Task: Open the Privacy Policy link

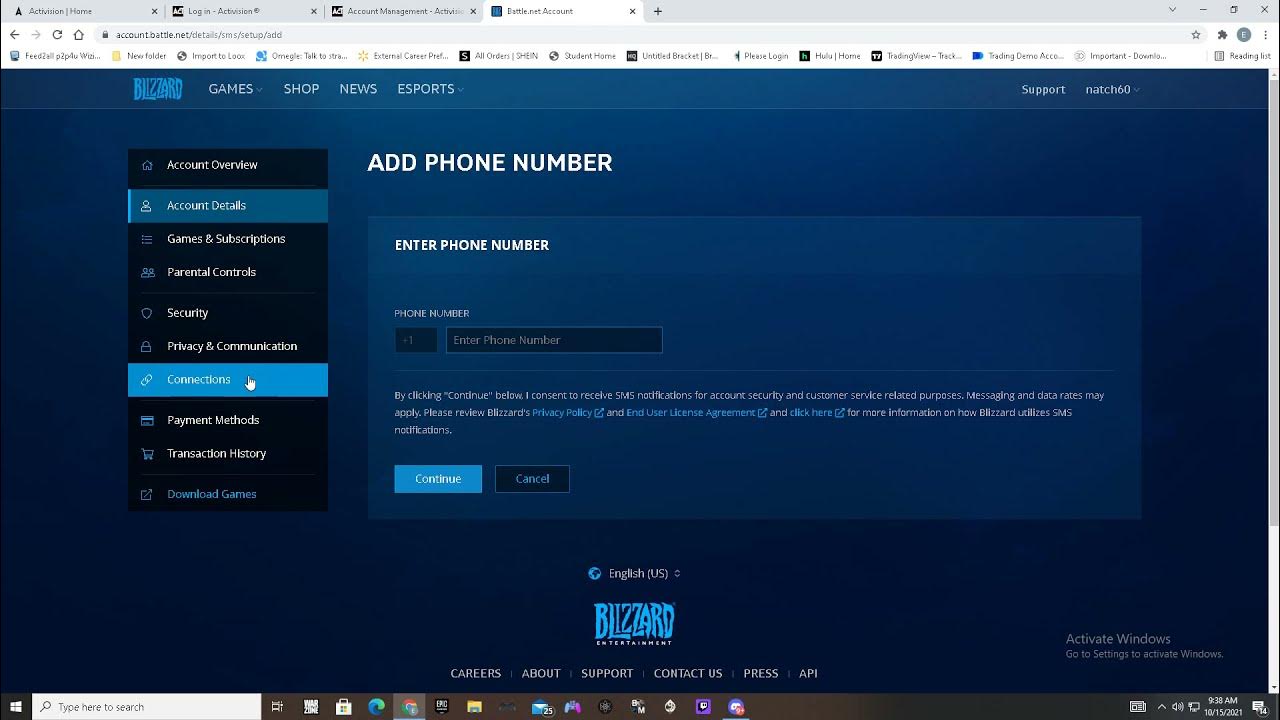Action: point(567,412)
